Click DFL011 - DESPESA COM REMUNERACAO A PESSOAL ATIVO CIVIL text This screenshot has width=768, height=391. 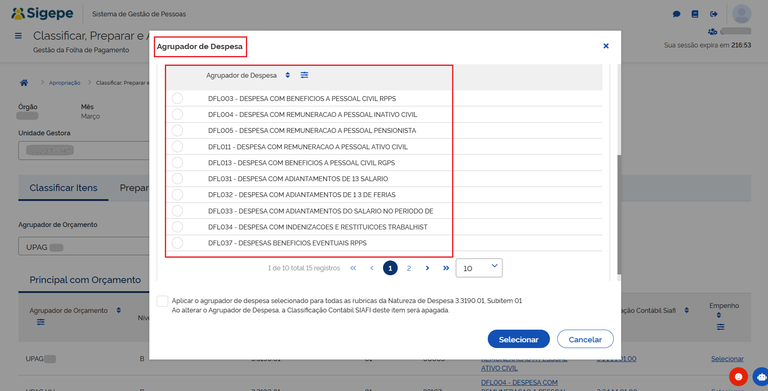click(x=308, y=147)
